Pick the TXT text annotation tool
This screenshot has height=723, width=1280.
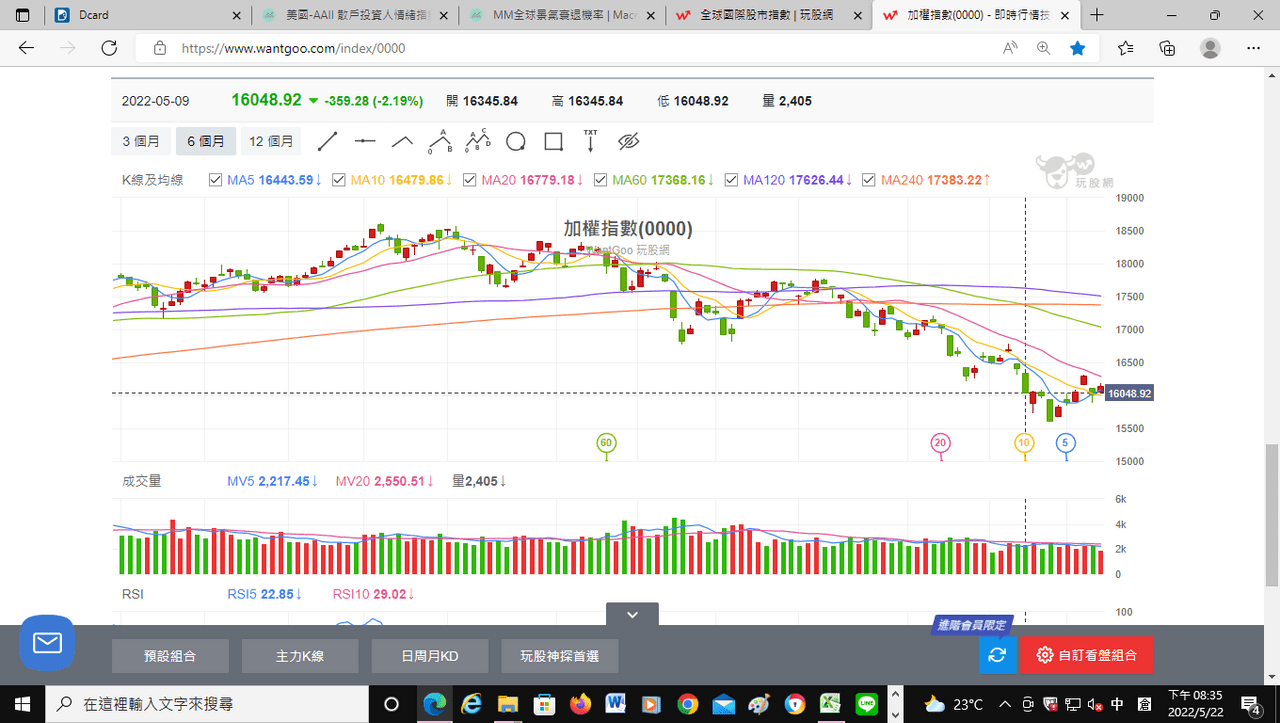(590, 141)
